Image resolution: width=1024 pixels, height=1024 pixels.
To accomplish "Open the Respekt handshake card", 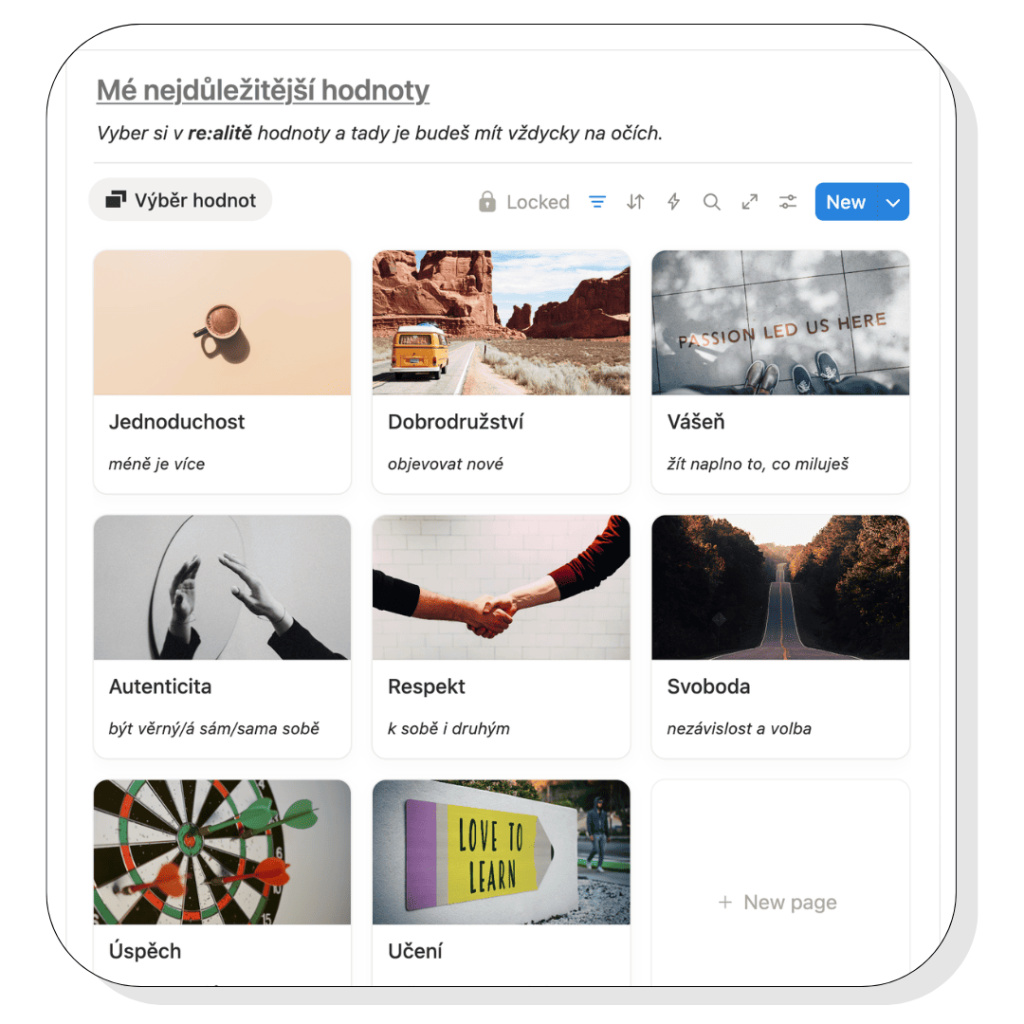I will tap(501, 636).
